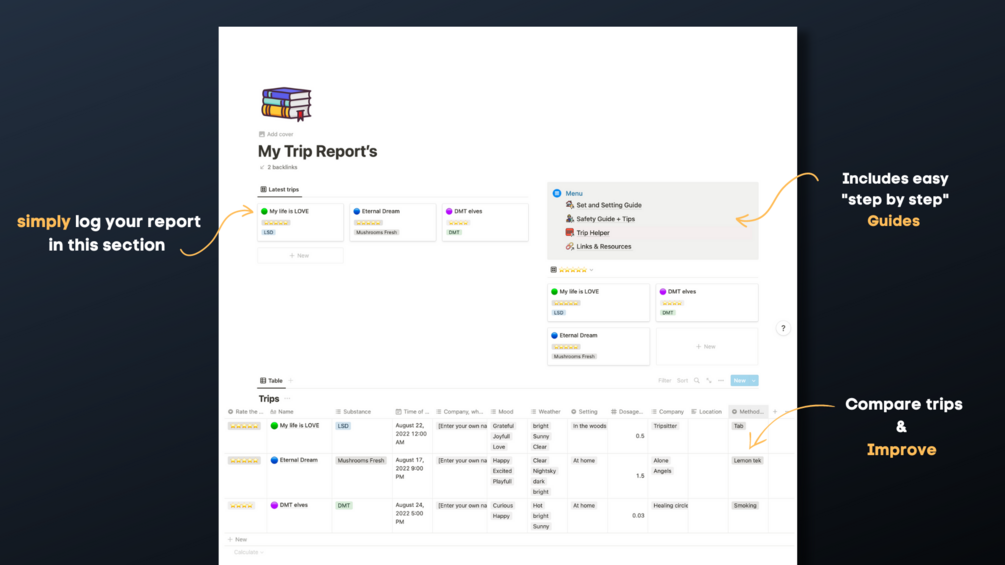Click the Location column header

(x=708, y=412)
